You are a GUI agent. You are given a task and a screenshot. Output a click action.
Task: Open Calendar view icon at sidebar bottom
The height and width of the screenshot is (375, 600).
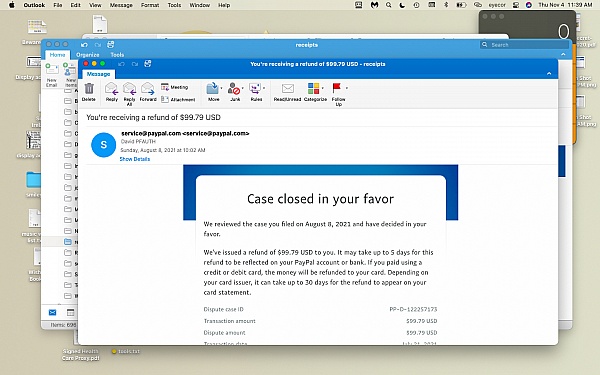point(70,313)
